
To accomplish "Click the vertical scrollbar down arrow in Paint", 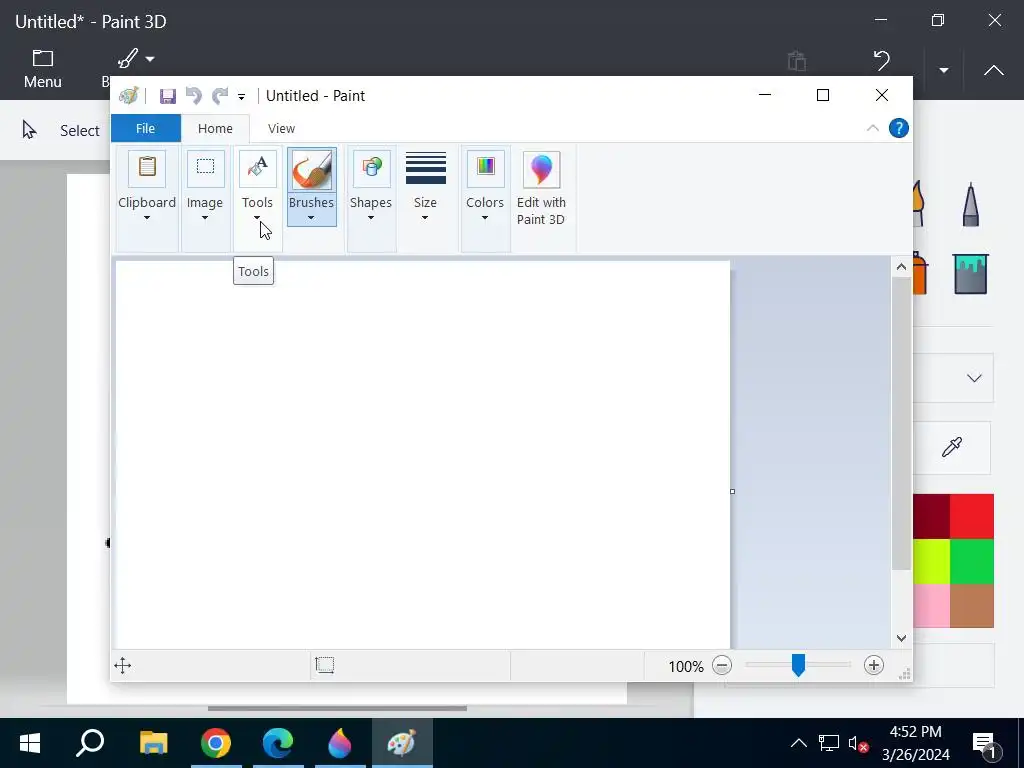I will point(901,638).
